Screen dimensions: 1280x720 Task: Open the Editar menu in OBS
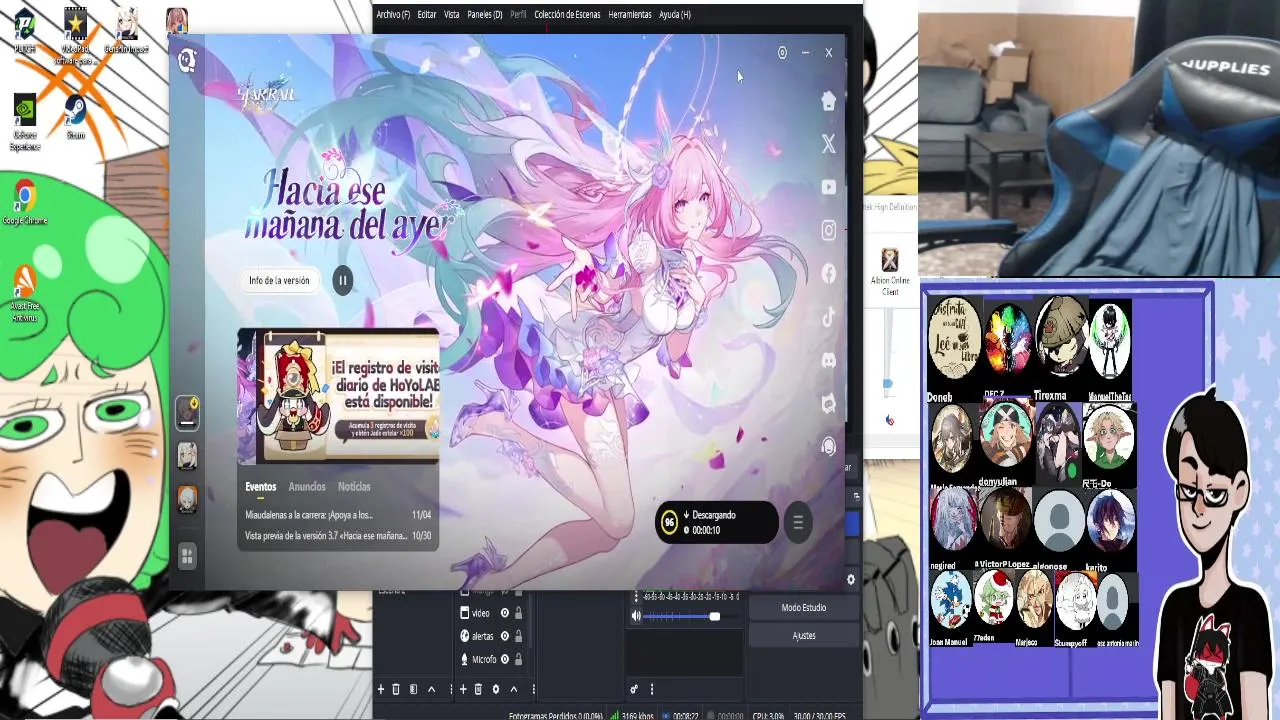tap(427, 14)
